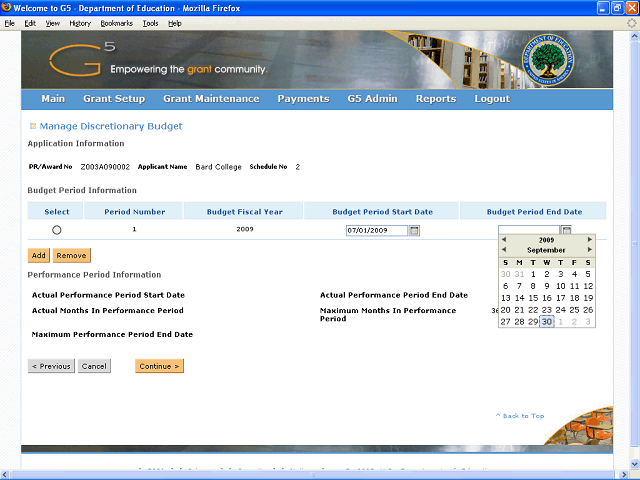
Task: Click the Manage Discretionary Budget heading
Action: (x=111, y=126)
